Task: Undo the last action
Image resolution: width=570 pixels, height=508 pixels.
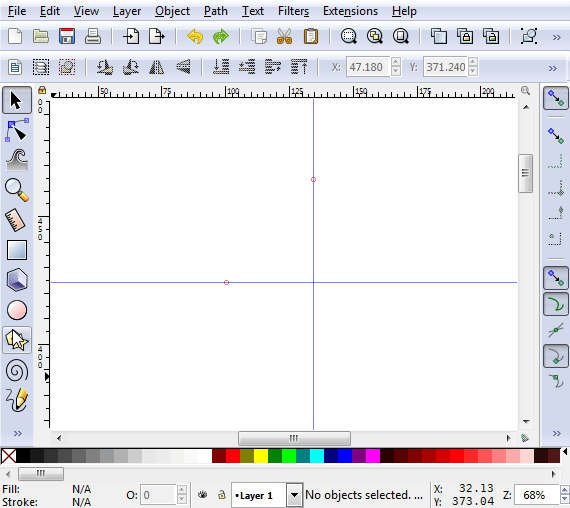Action: pyautogui.click(x=195, y=36)
